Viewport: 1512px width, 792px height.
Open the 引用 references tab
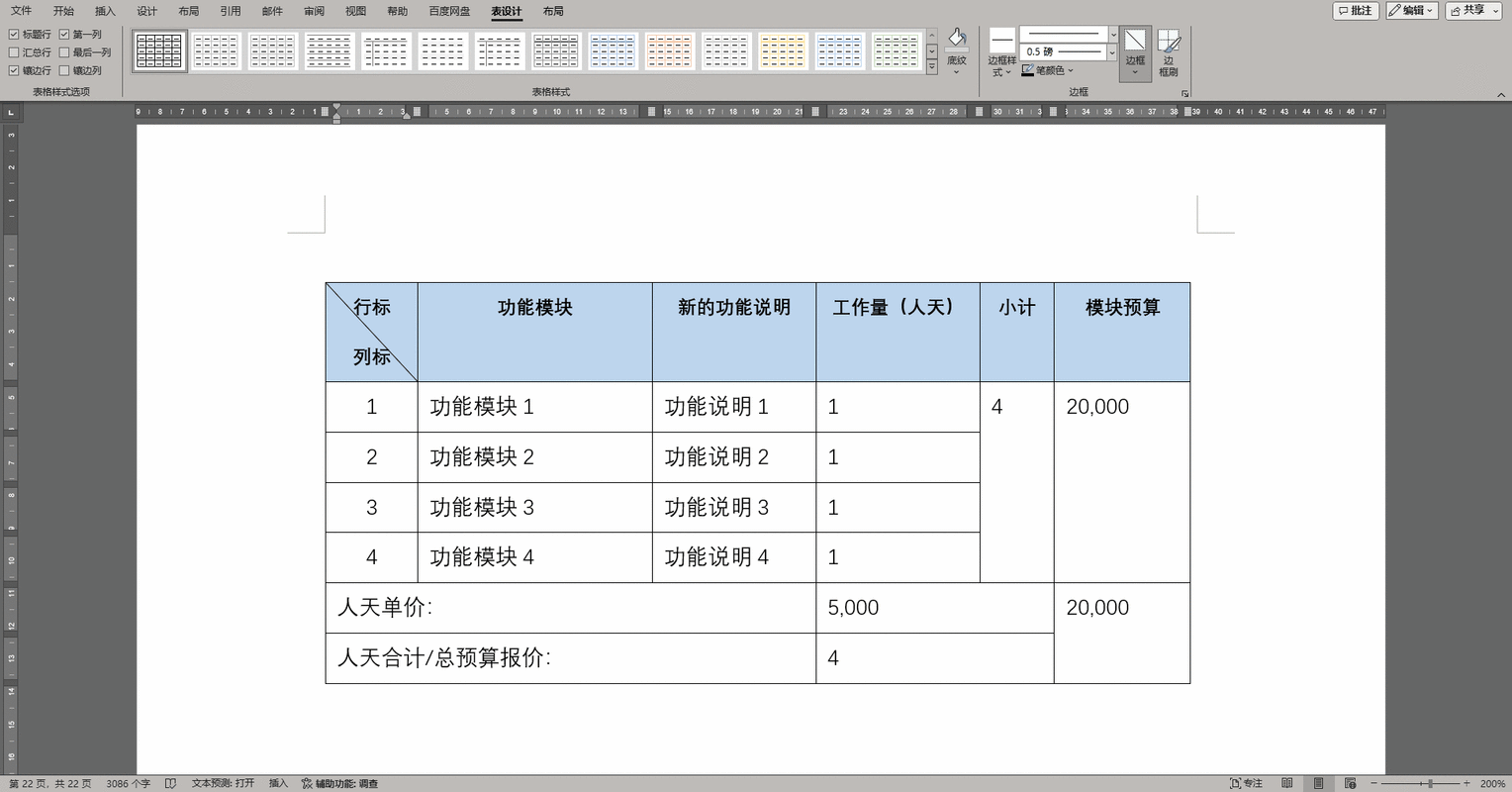[231, 11]
